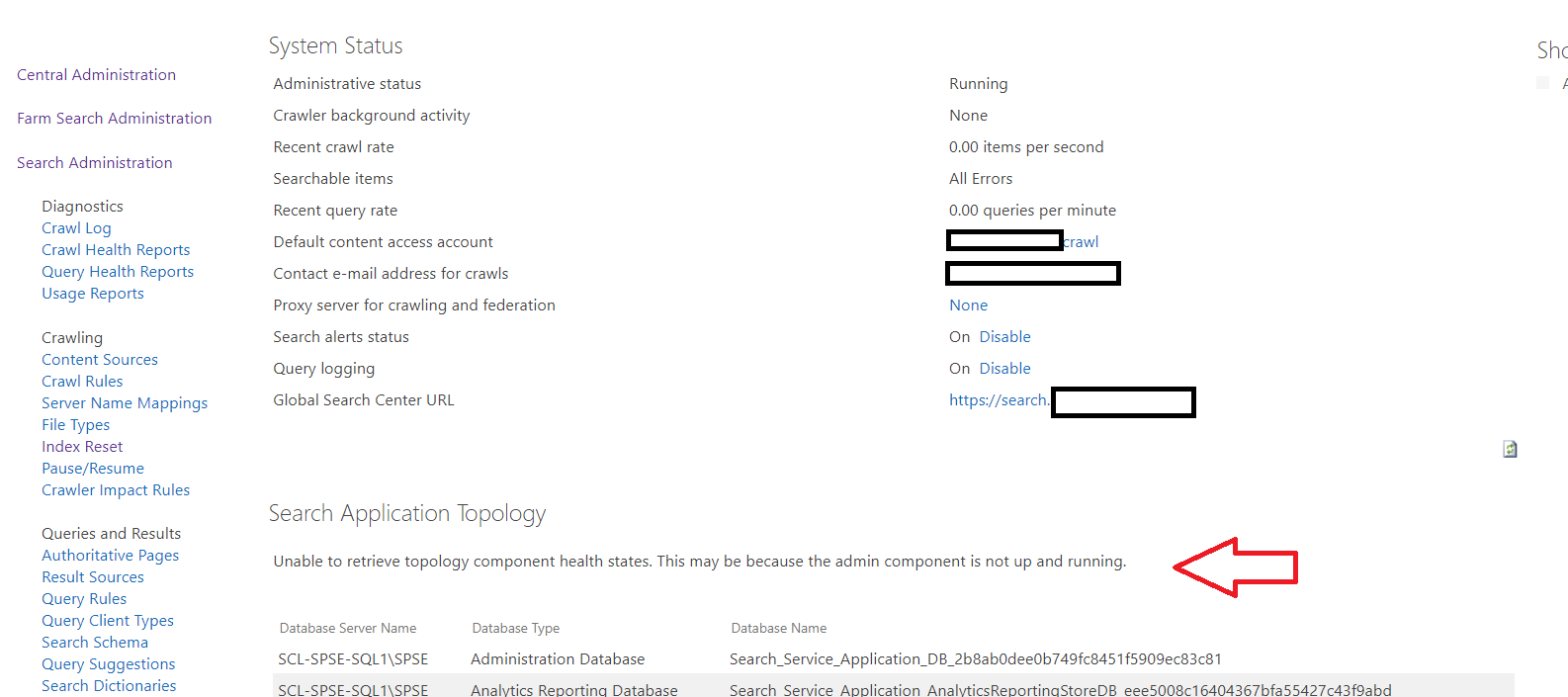
Task: Click the Crawling section heading
Action: click(x=72, y=338)
